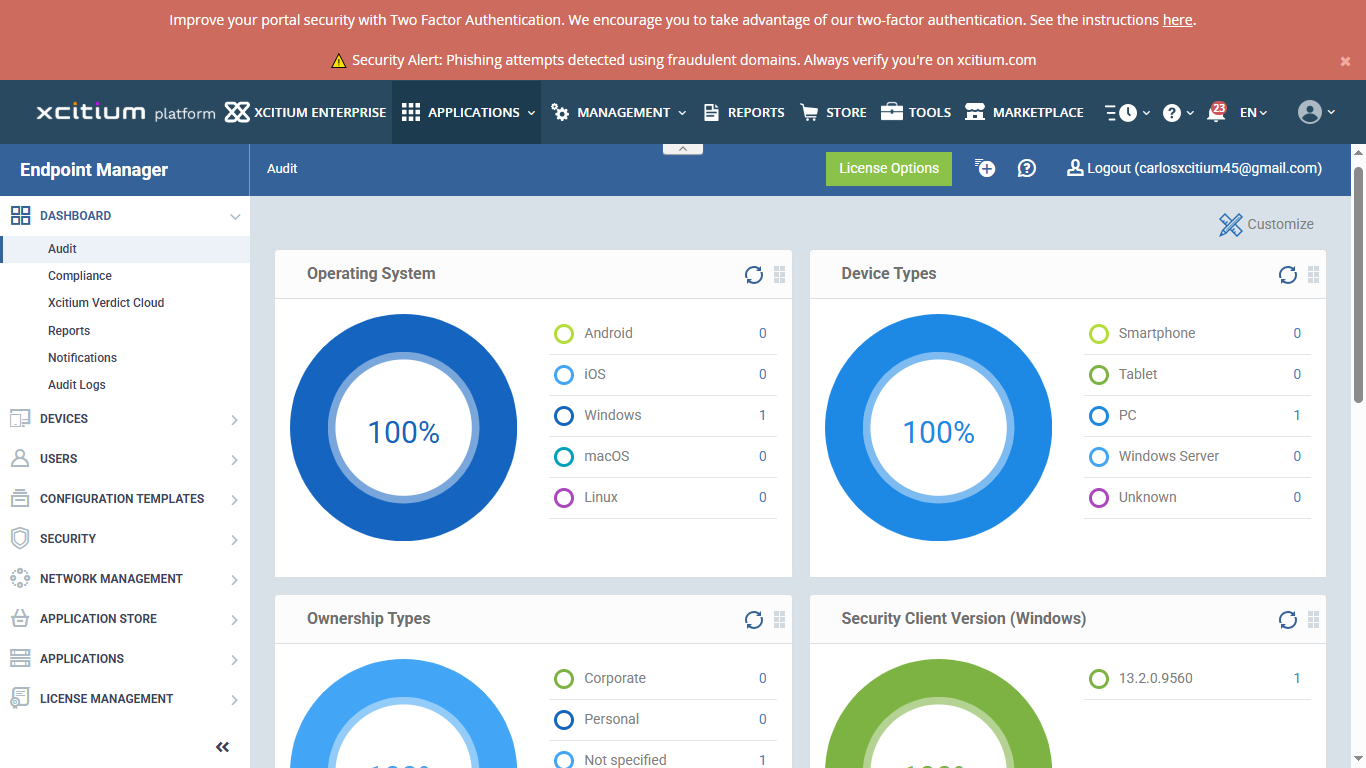
Task: Click the Users sidebar icon
Action: (x=20, y=458)
